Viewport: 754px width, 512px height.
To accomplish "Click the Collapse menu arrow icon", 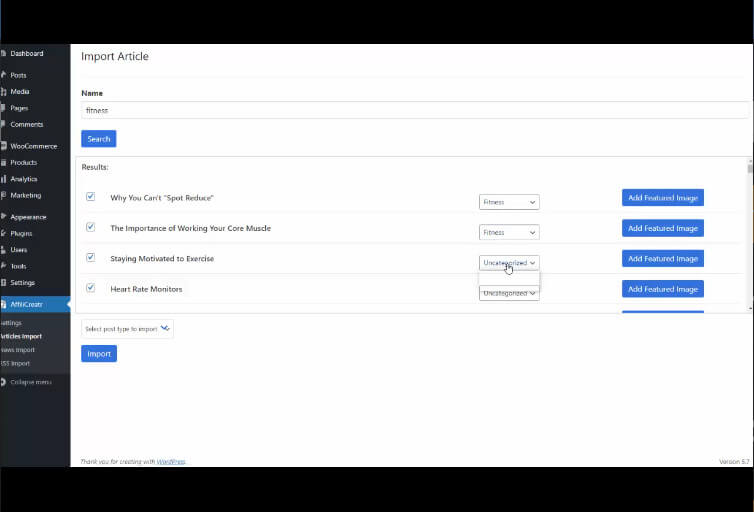I will coord(3,382).
